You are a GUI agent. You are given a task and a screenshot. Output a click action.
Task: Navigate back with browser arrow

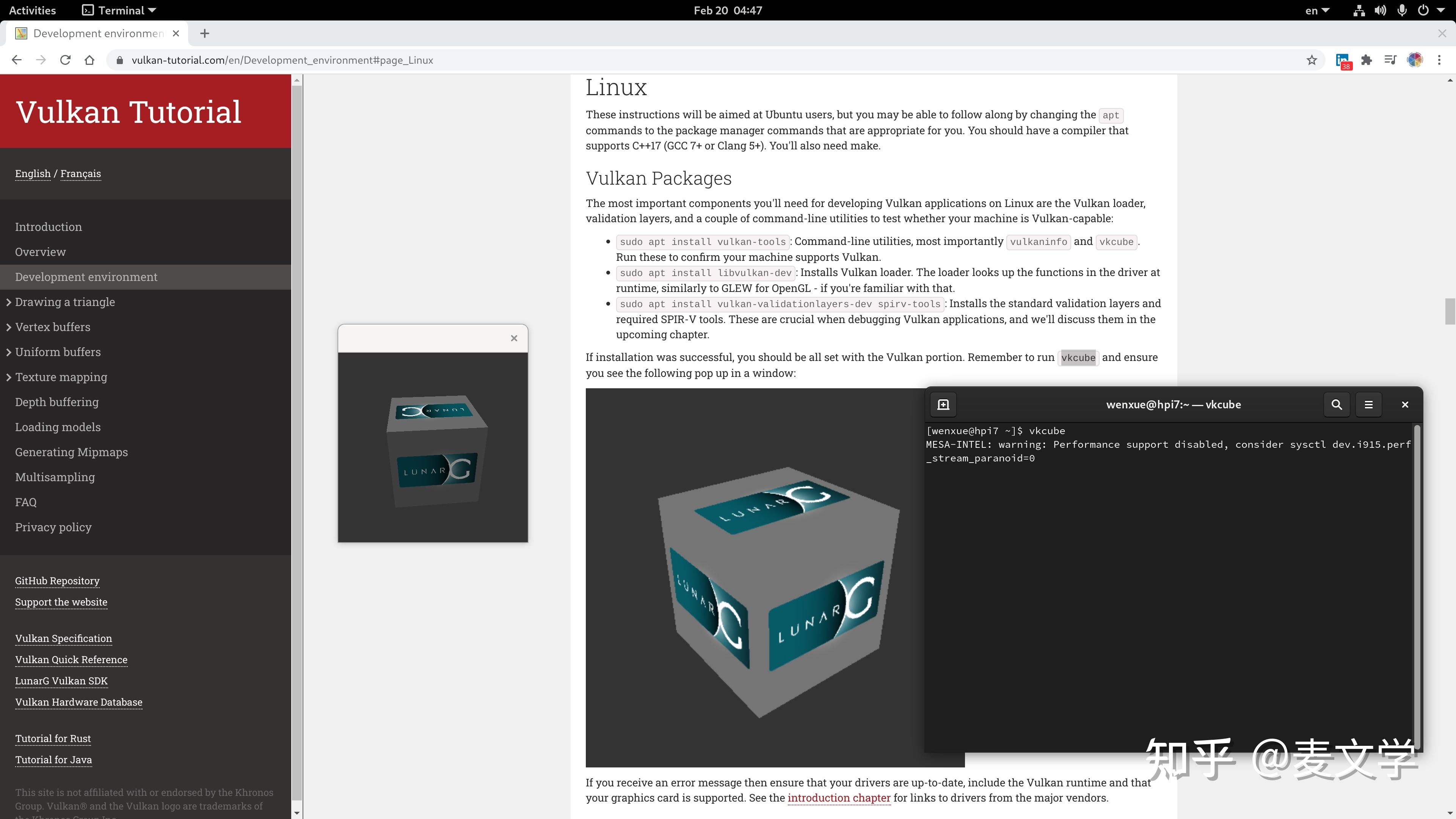tap(16, 60)
